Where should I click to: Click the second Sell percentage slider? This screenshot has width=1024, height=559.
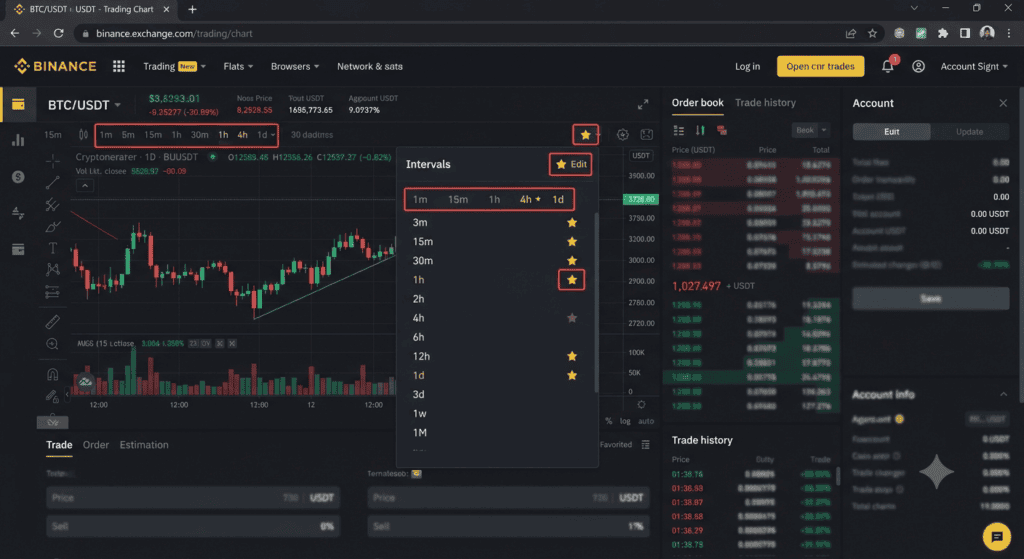508,526
